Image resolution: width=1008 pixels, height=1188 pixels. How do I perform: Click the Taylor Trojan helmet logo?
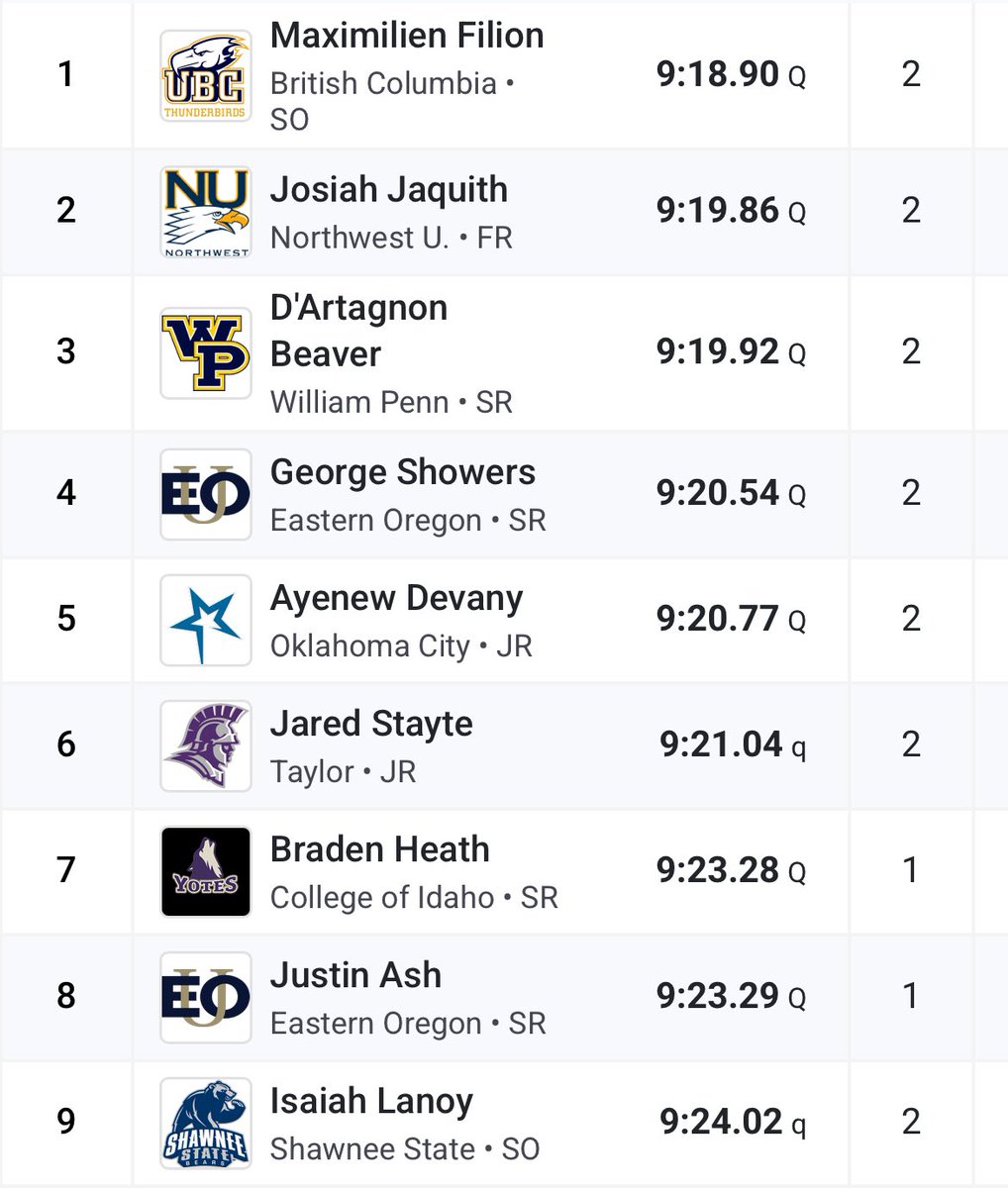206,746
